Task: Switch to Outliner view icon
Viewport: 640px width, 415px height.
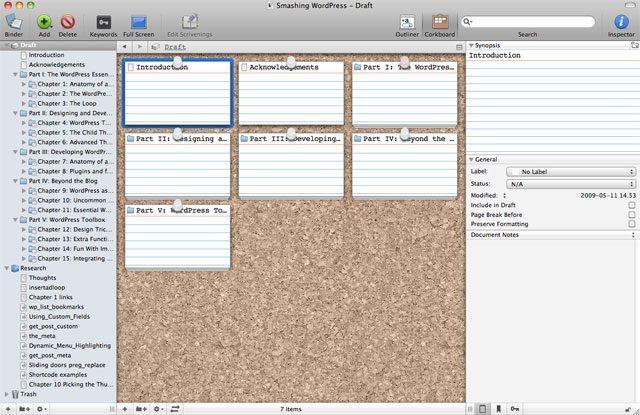Action: [x=407, y=22]
